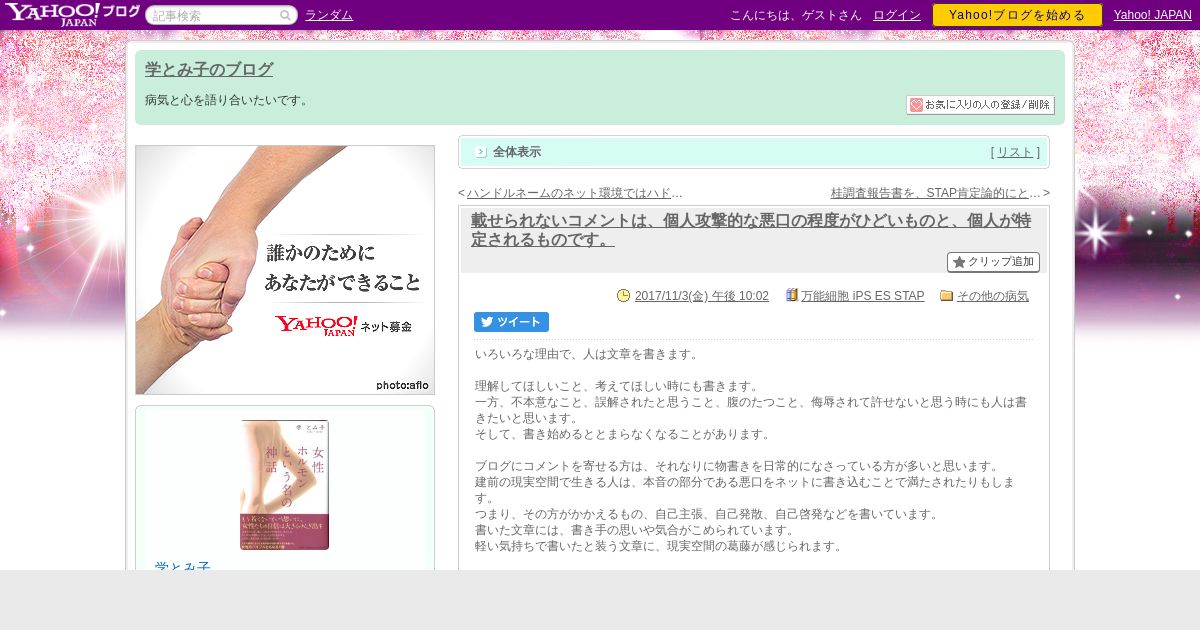Click the 全体表示 heading text
The height and width of the screenshot is (630, 1200).
pyautogui.click(x=517, y=152)
